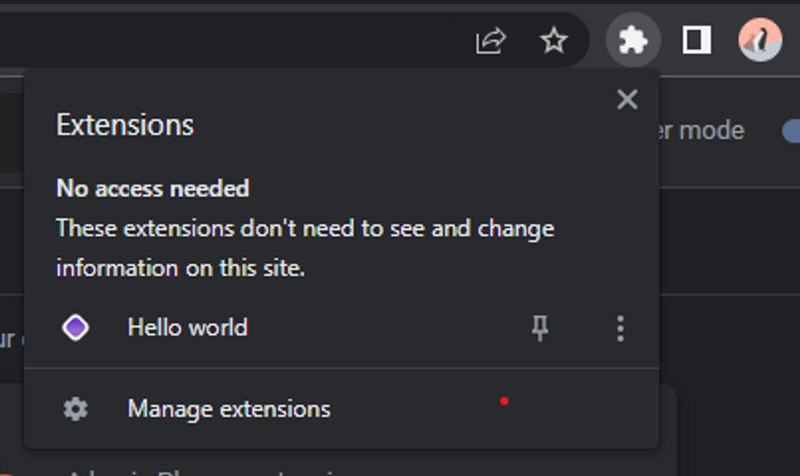Bookmark this tab with the star icon
This screenshot has height=476, width=800.
pyautogui.click(x=554, y=40)
